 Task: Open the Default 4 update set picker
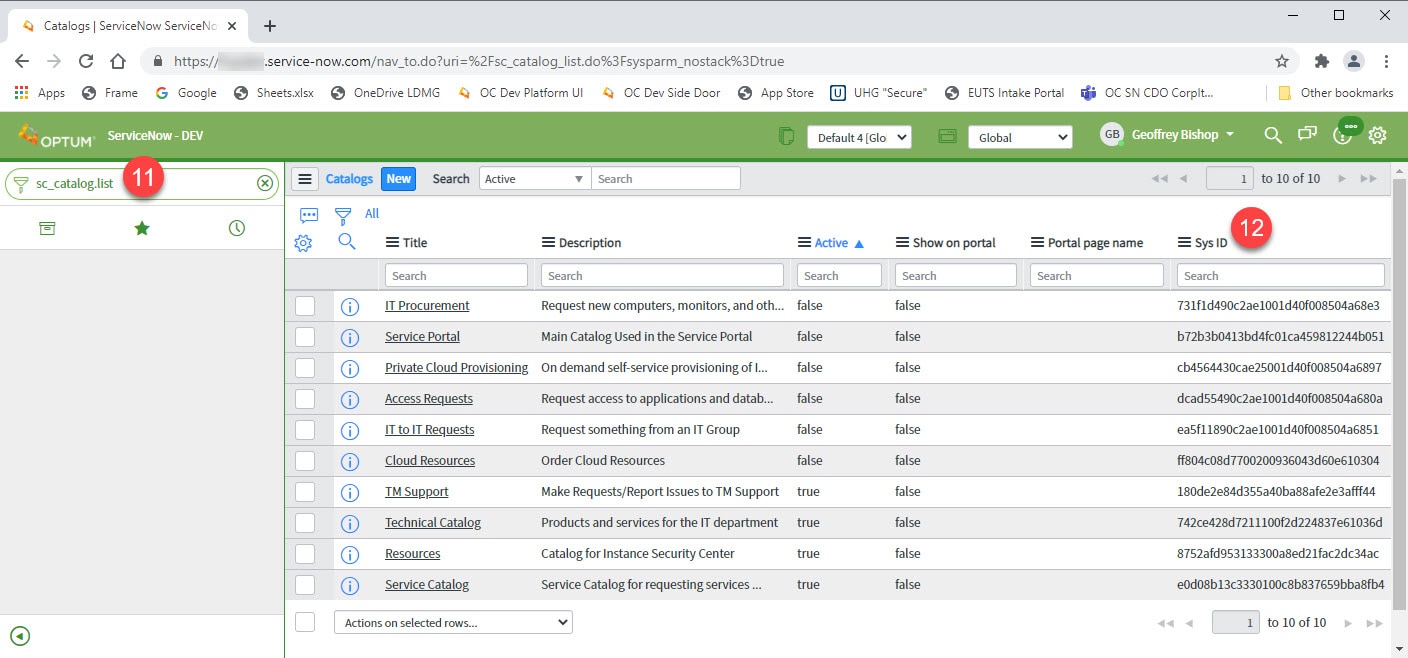point(859,137)
